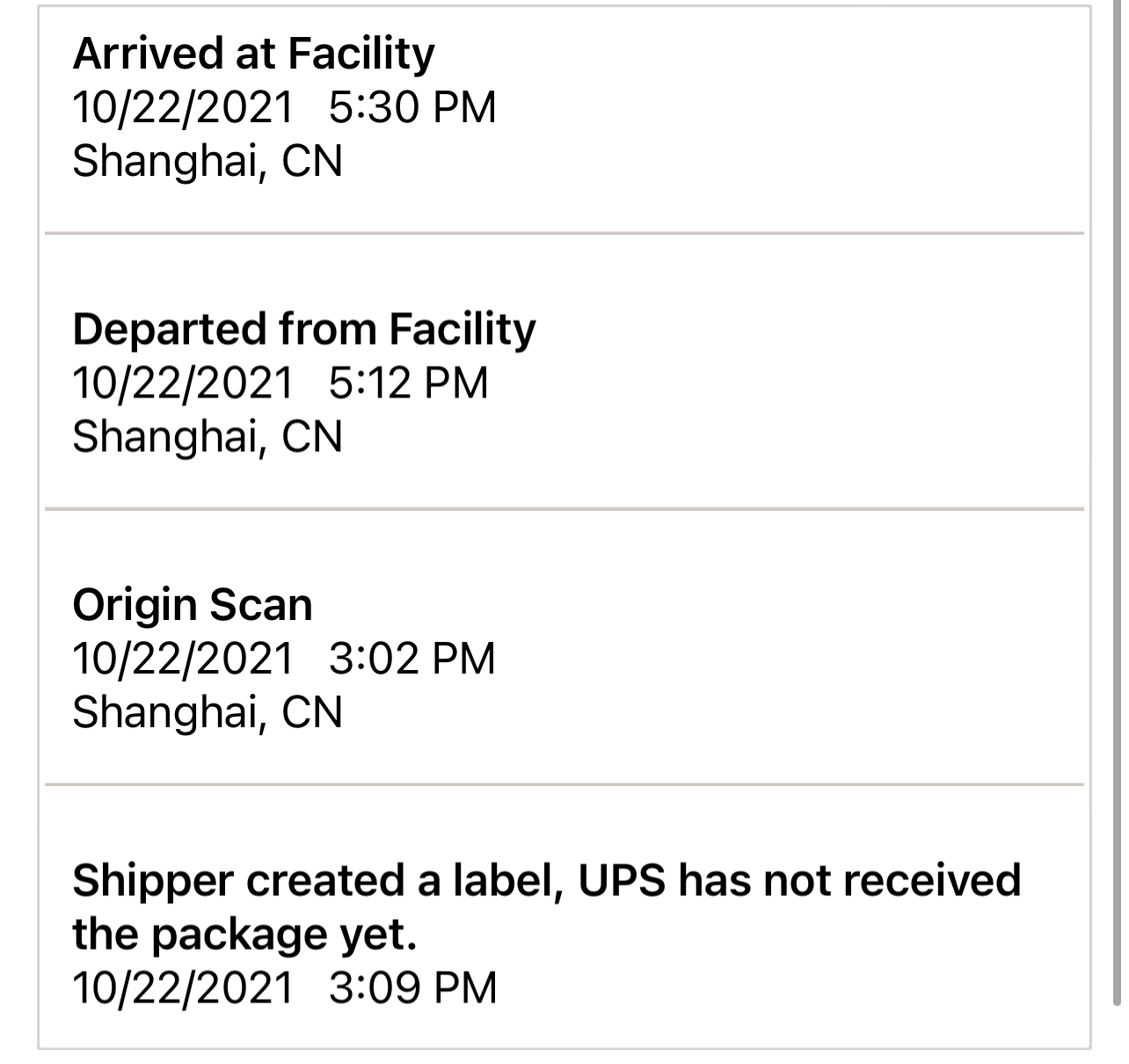Click the 3:09 PM timestamp
The width and height of the screenshot is (1129, 1064).
pyautogui.click(x=412, y=987)
